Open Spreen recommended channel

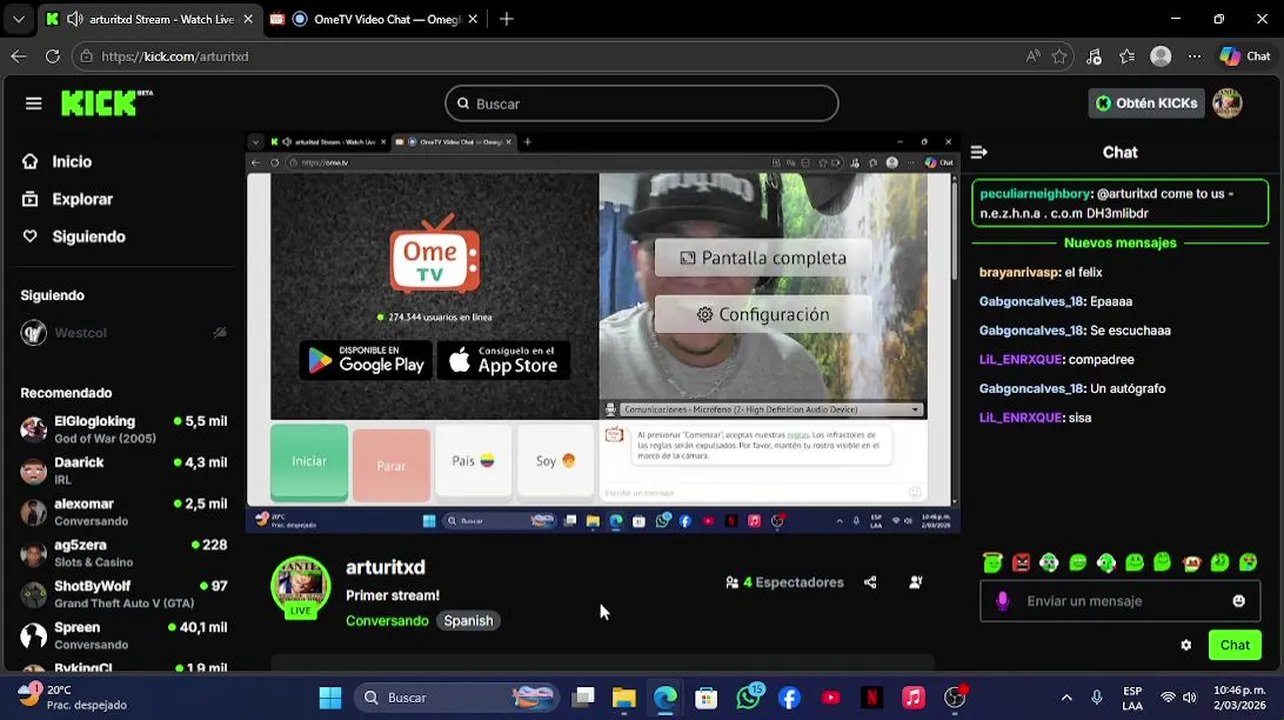pyautogui.click(x=124, y=634)
